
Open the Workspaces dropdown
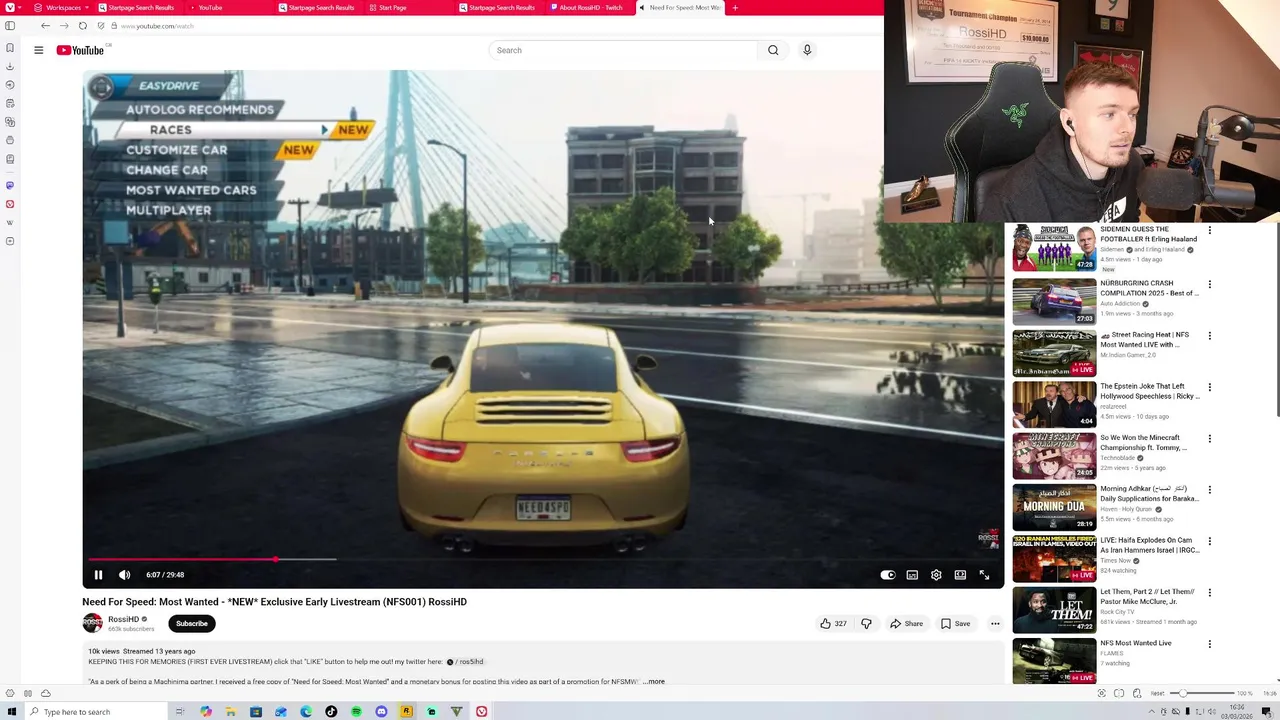[63, 7]
